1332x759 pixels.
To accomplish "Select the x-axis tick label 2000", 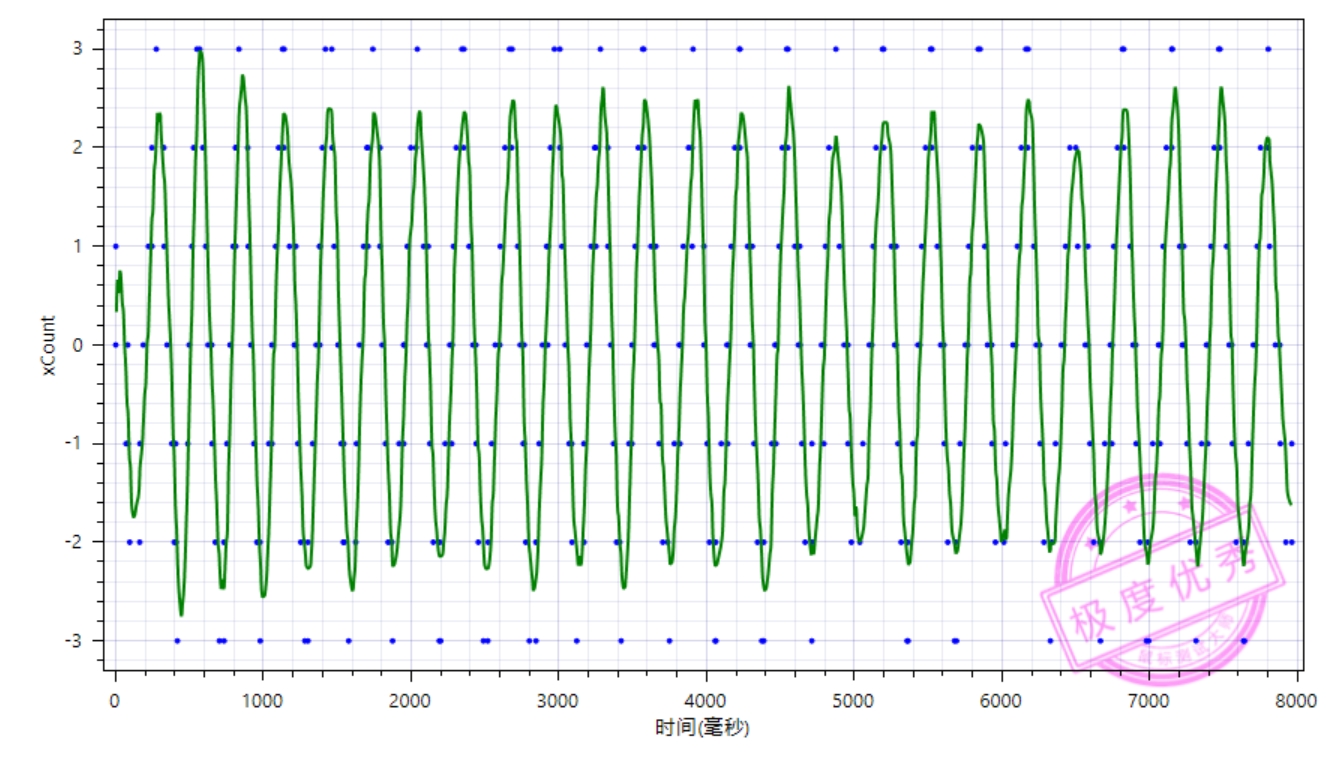I will point(410,703).
